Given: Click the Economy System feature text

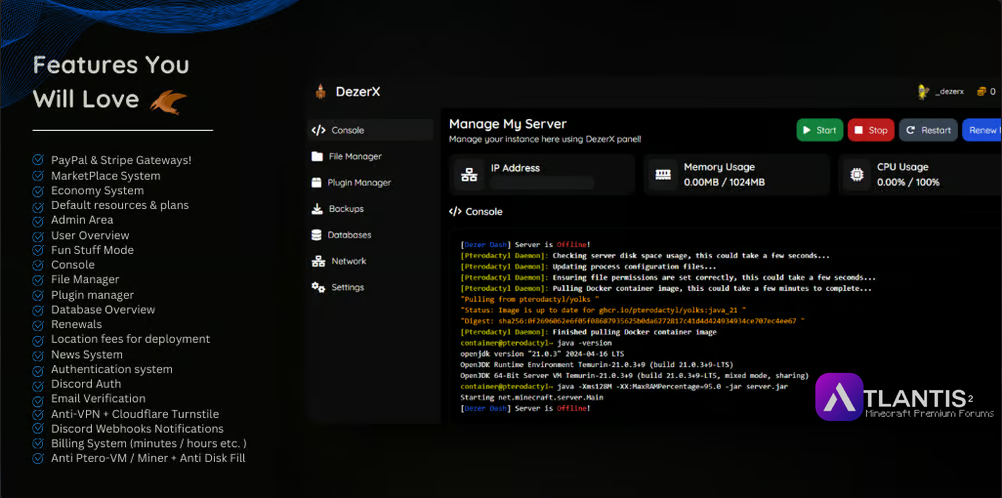Looking at the screenshot, I should [97, 191].
